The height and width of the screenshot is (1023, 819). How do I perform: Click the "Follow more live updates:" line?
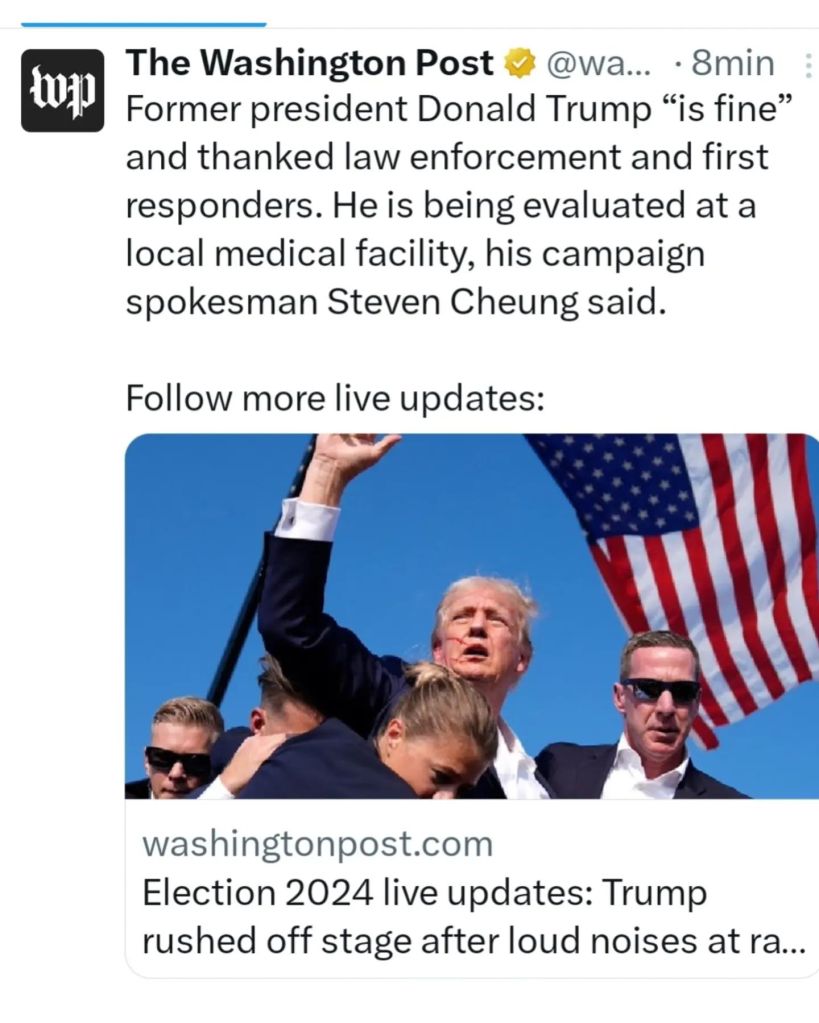[335, 397]
